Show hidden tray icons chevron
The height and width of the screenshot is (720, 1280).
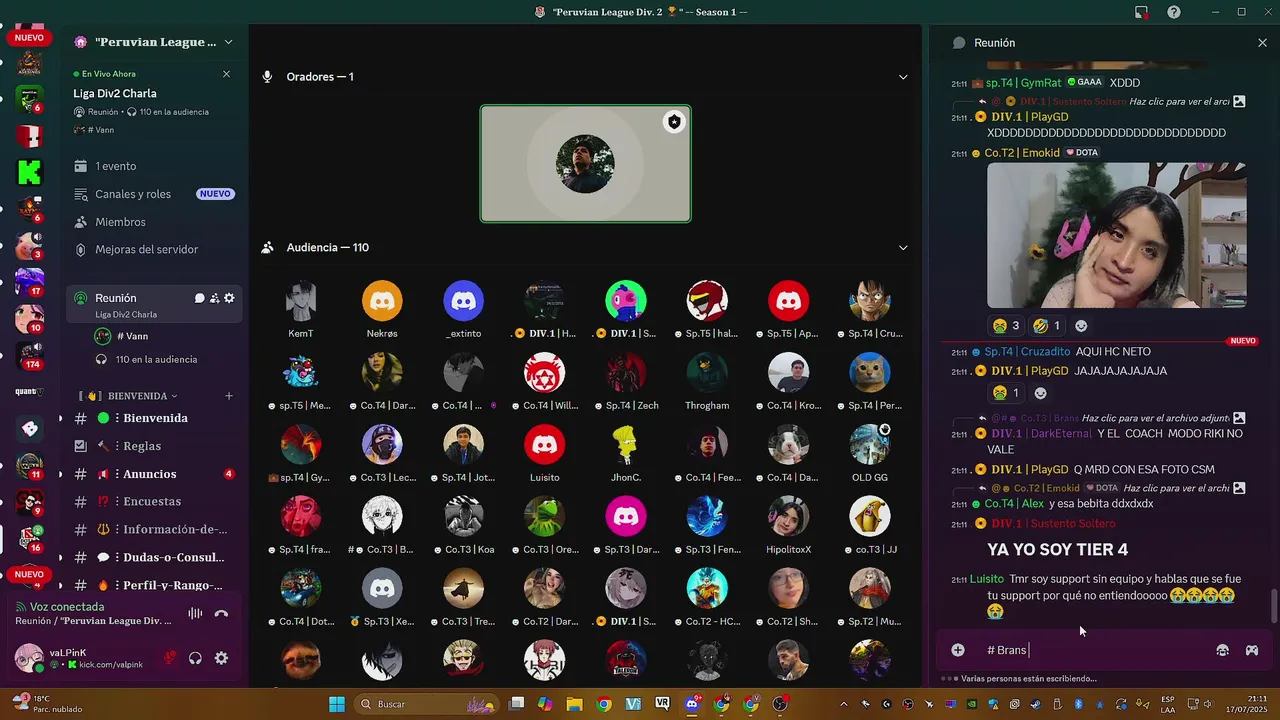coord(843,704)
